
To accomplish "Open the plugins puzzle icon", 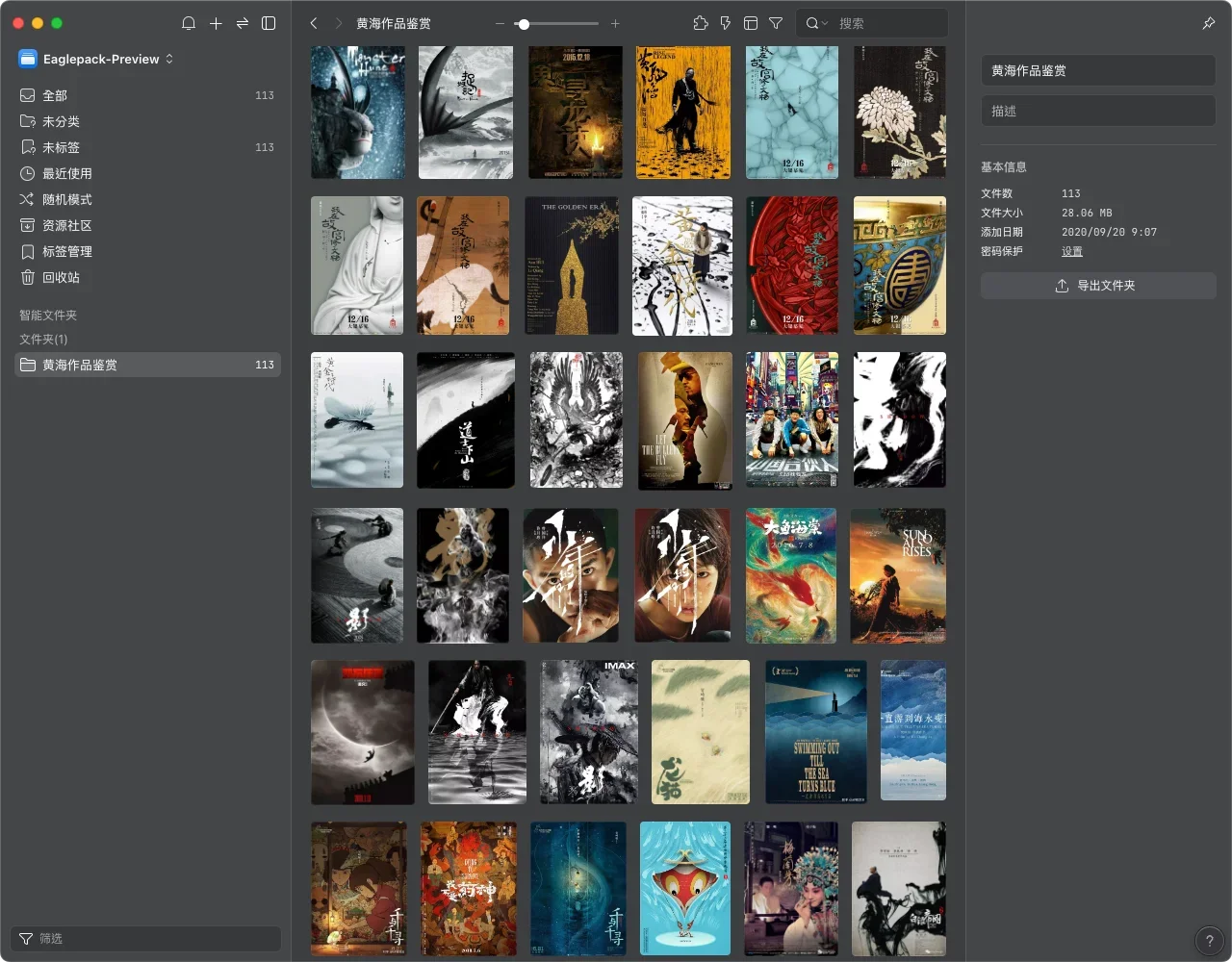I will click(x=701, y=23).
